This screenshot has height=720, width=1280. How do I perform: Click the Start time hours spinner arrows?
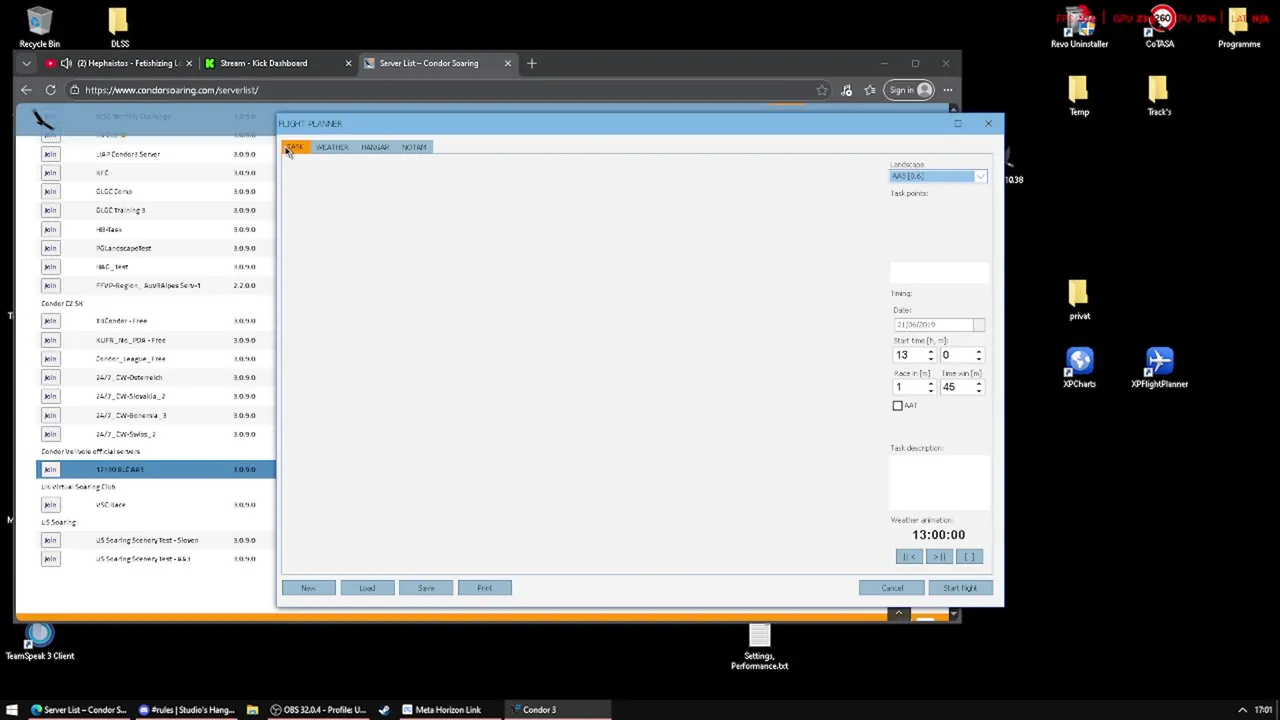[931, 355]
